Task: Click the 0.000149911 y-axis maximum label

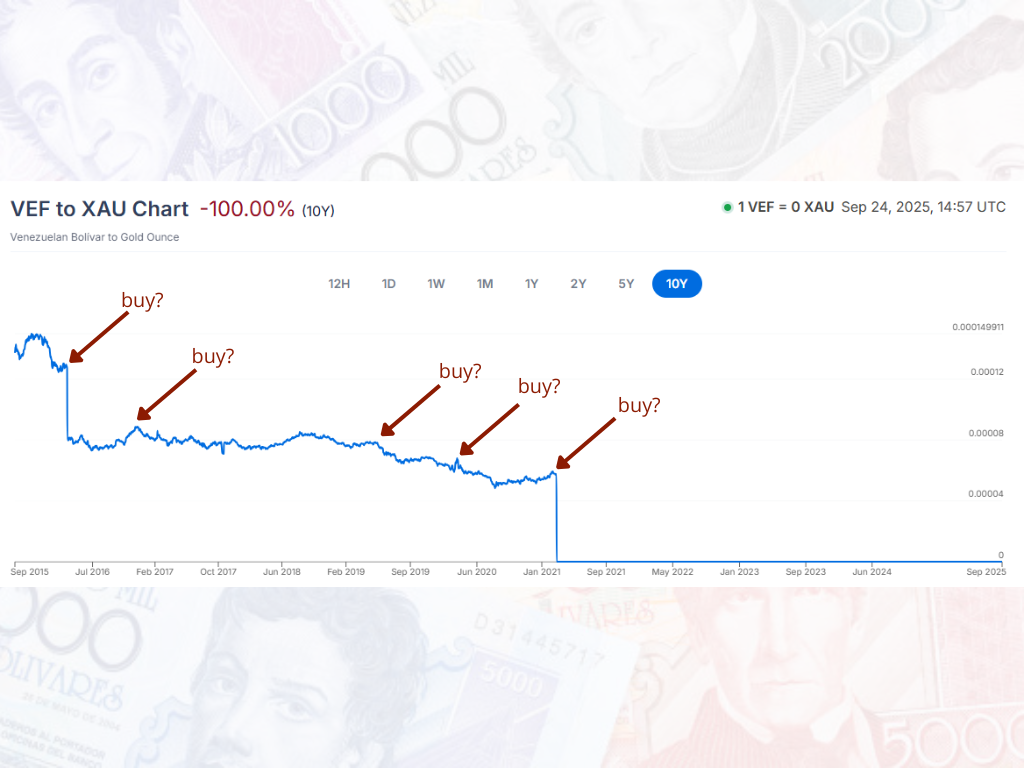Action: click(978, 327)
